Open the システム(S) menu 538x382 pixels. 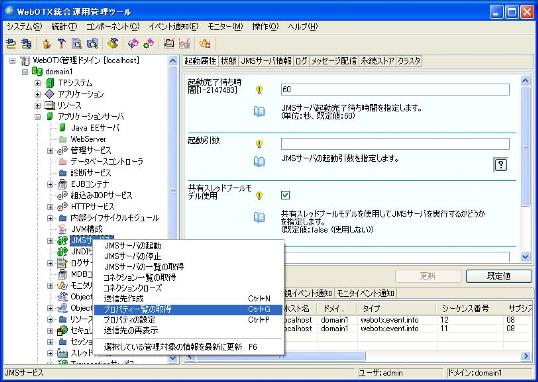24,26
